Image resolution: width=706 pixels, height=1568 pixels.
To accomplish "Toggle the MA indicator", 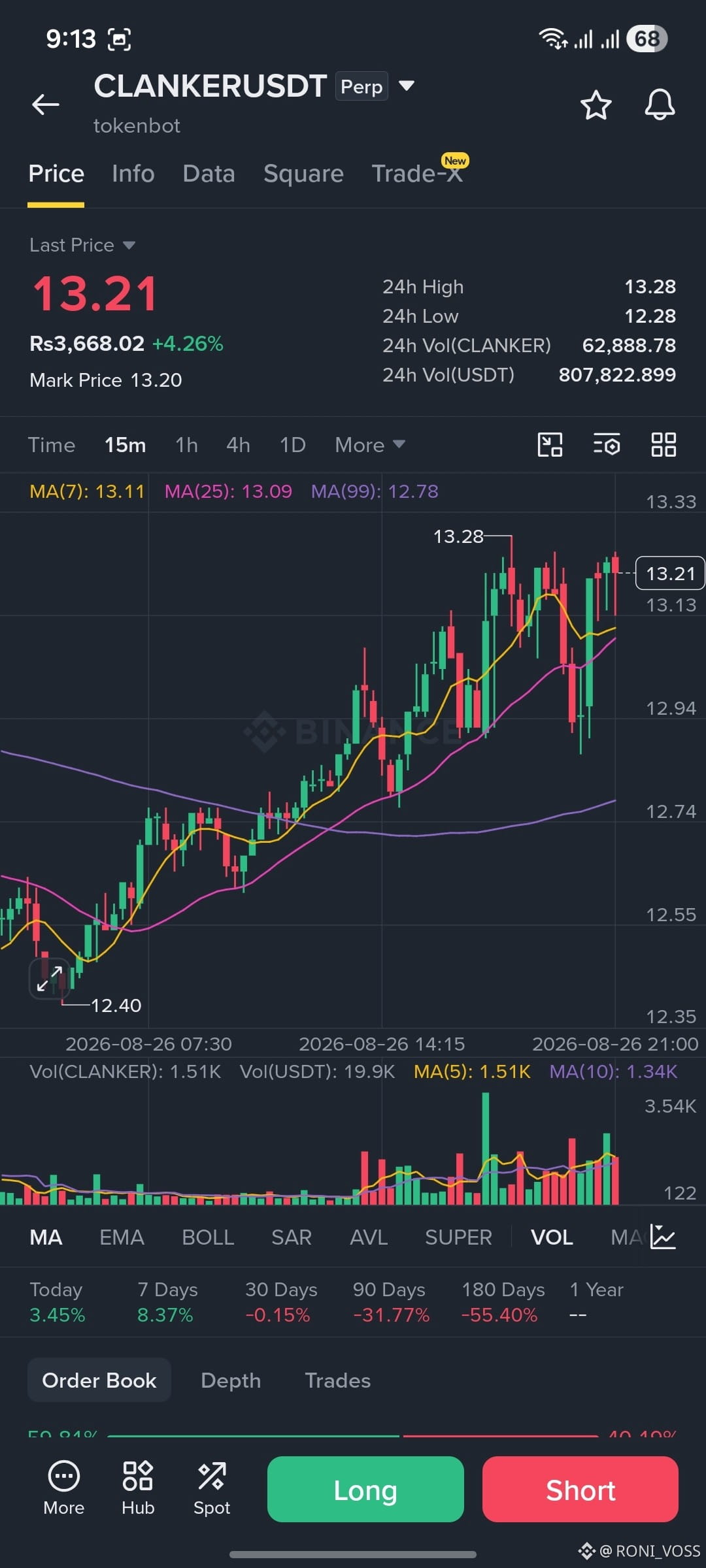I will point(46,1237).
